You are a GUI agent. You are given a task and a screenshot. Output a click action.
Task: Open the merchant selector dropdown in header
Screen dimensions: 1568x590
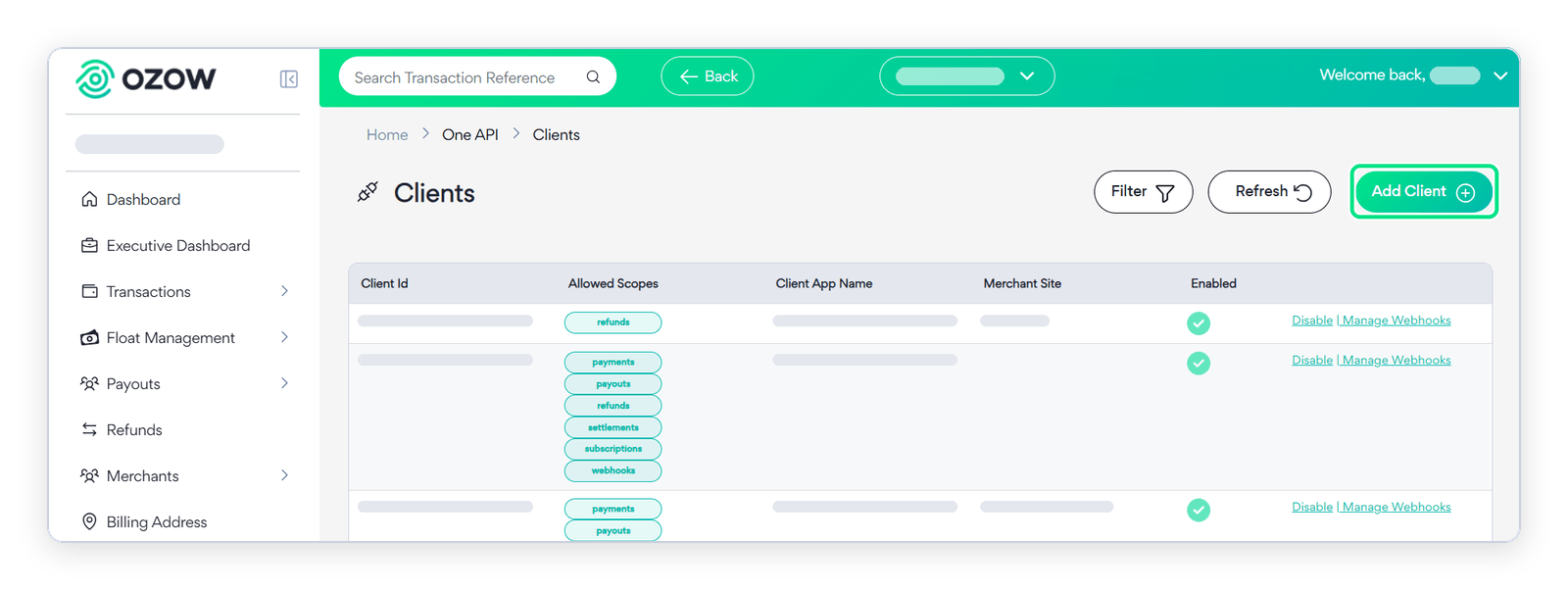(966, 76)
